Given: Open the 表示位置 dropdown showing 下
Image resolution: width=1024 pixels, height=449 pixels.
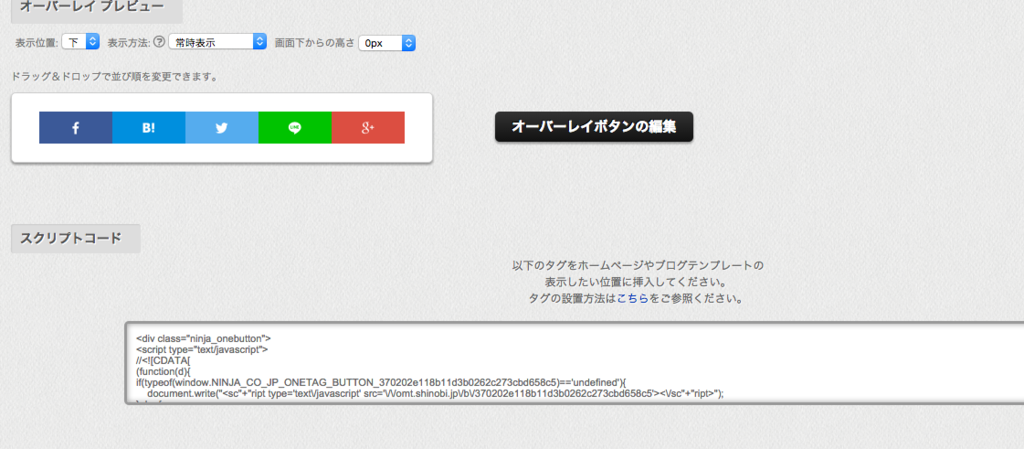Looking at the screenshot, I should click(80, 42).
